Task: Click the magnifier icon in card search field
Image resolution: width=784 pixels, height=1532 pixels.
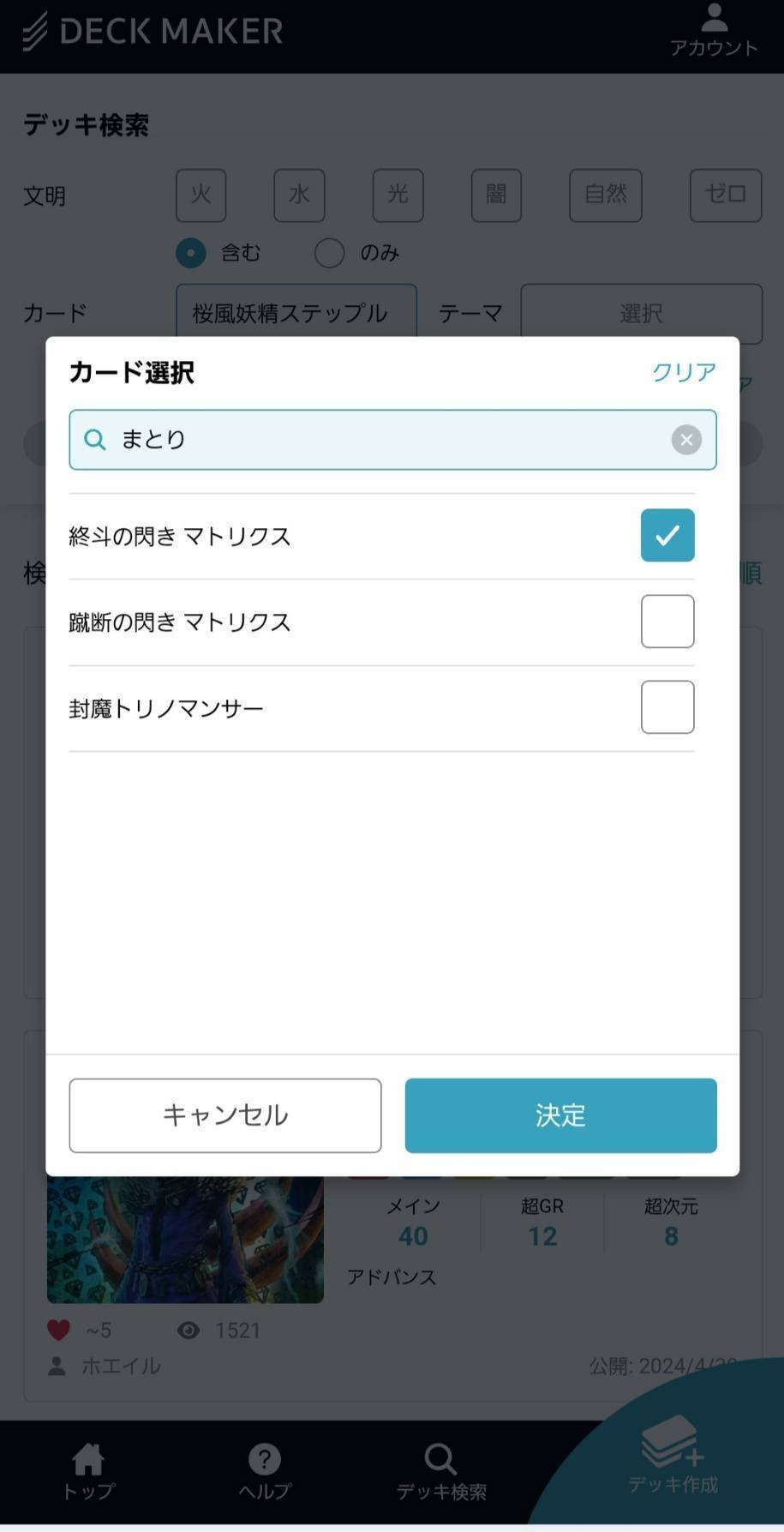Action: 94,440
